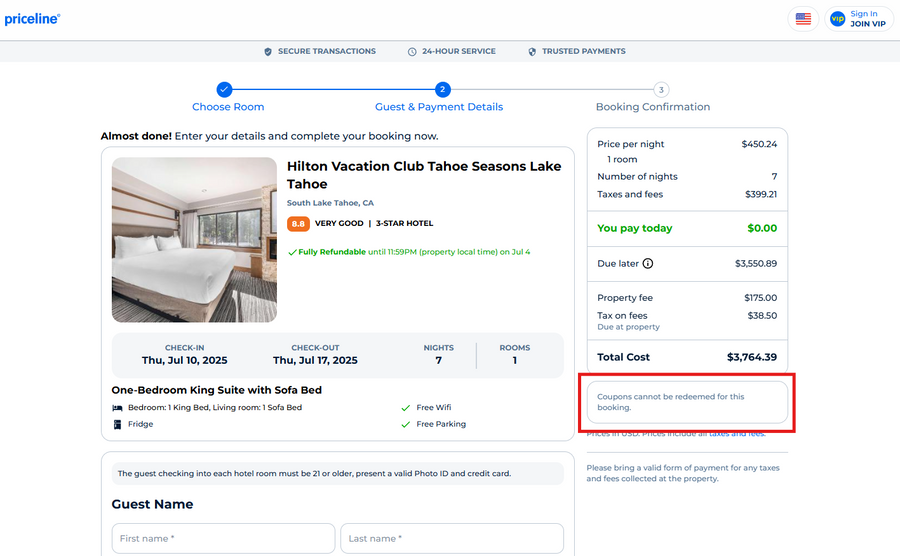The image size is (900, 556).
Task: Click the bed icon beside Bedroom details
Action: (118, 408)
